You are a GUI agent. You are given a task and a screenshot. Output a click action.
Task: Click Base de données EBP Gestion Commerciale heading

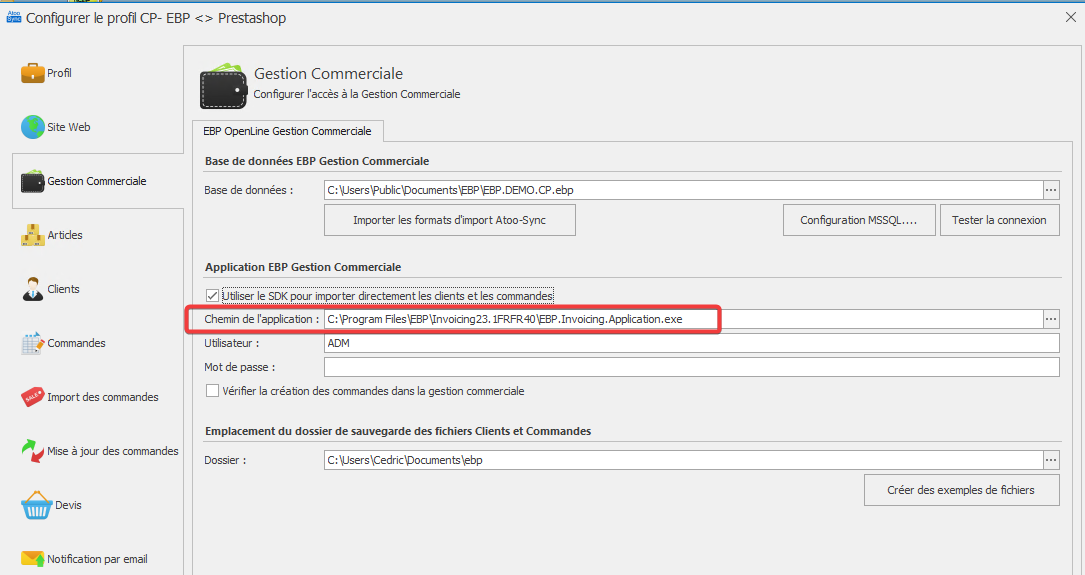tap(317, 161)
